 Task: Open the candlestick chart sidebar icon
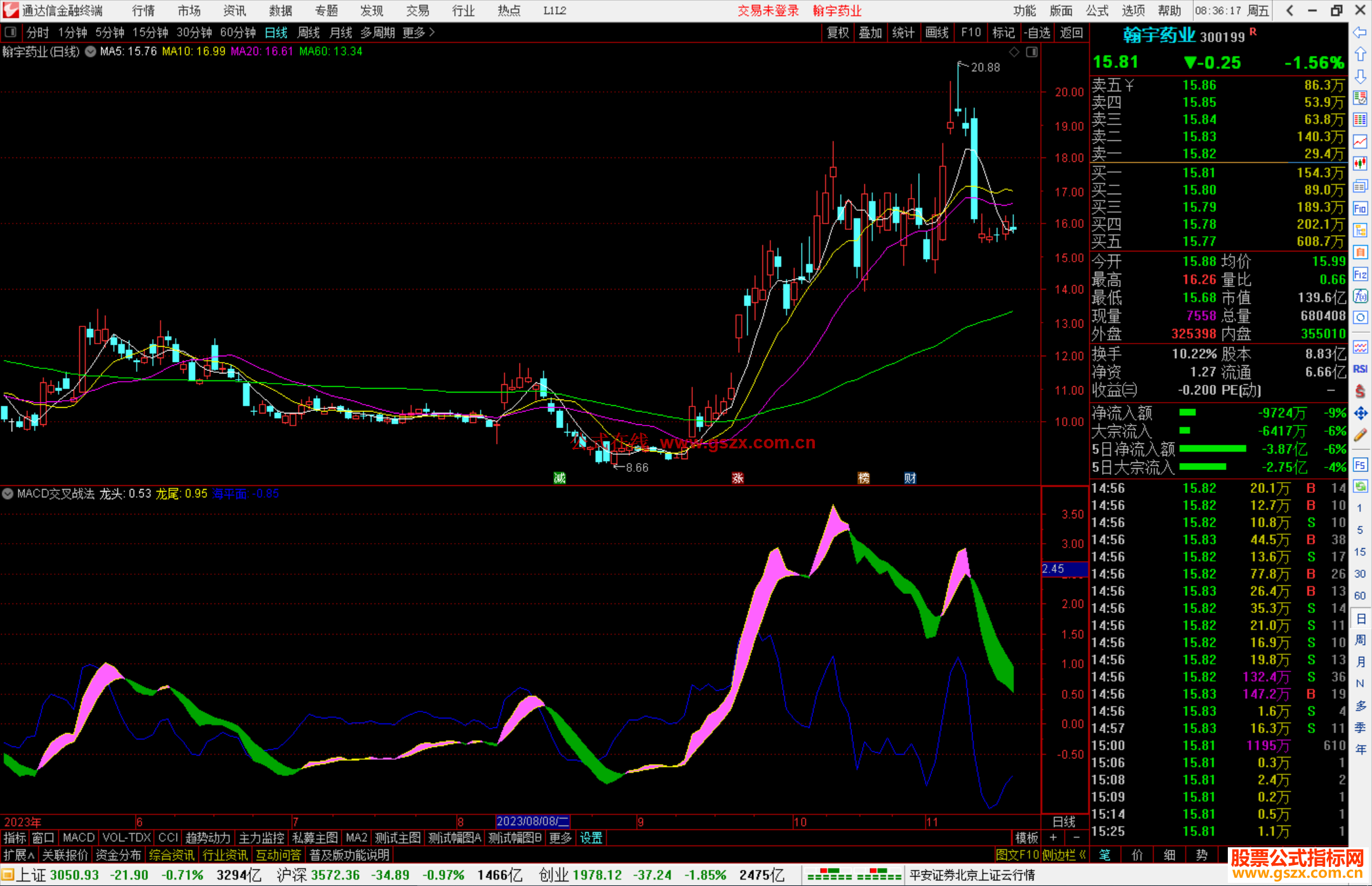click(1359, 164)
